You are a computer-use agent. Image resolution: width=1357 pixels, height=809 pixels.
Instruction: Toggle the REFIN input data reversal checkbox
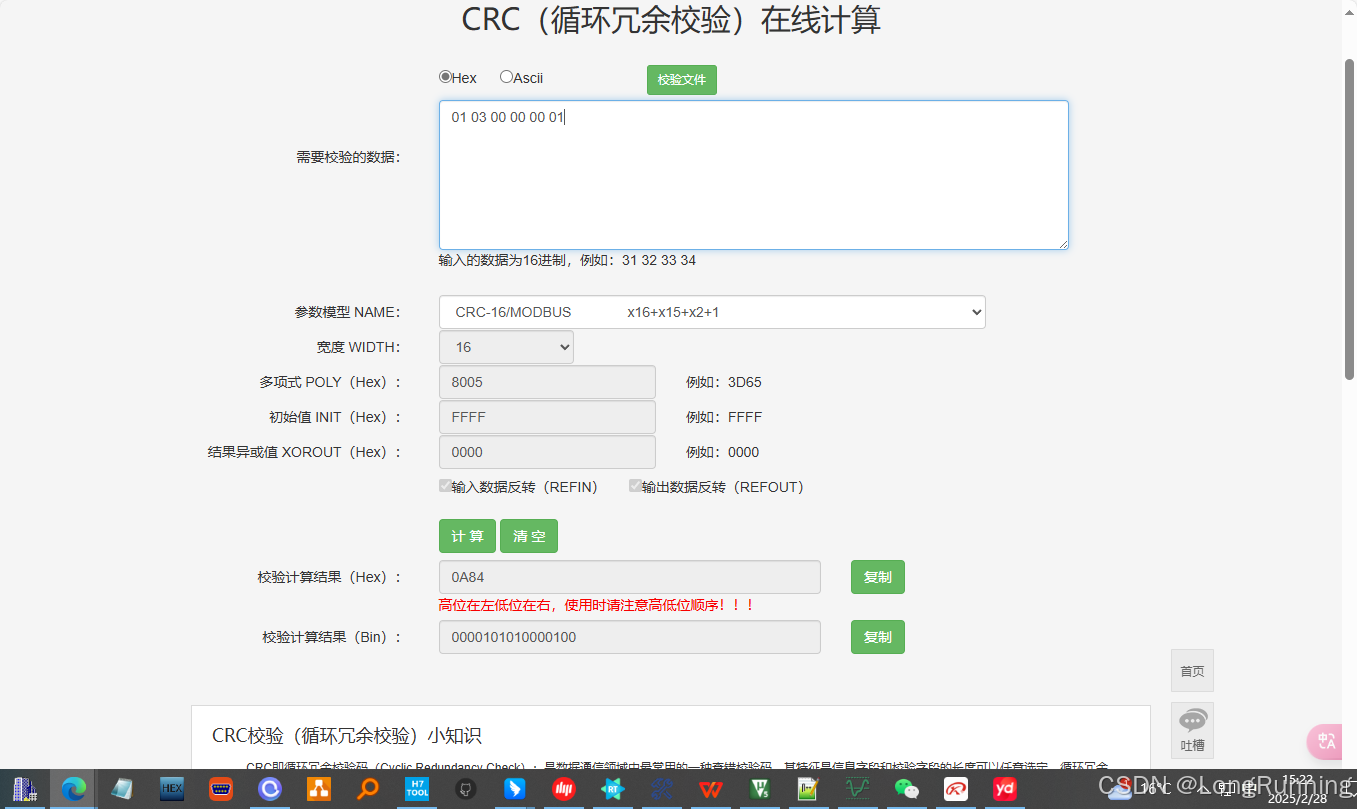(x=445, y=486)
